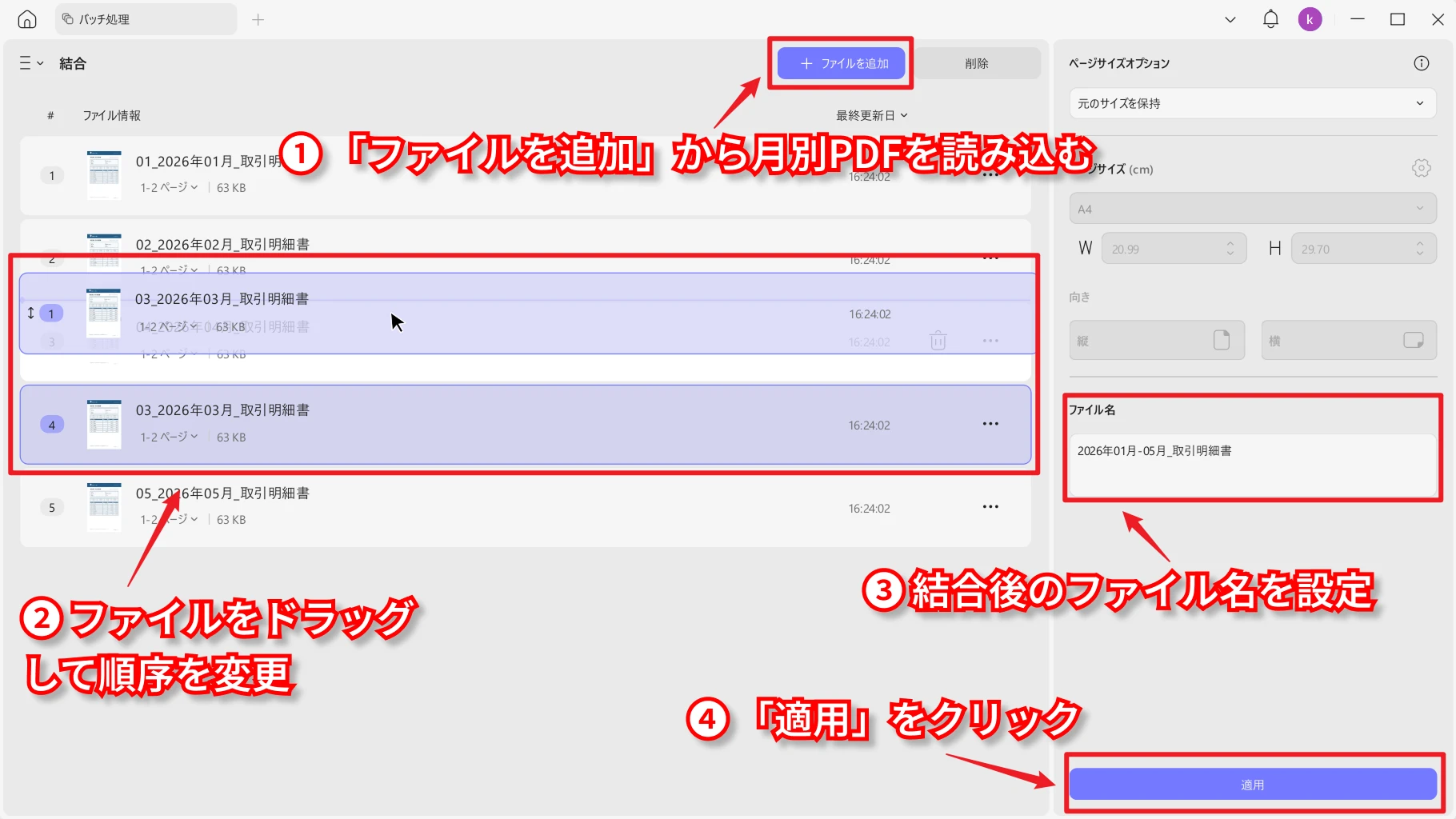Select row number 5 badge

click(52, 507)
